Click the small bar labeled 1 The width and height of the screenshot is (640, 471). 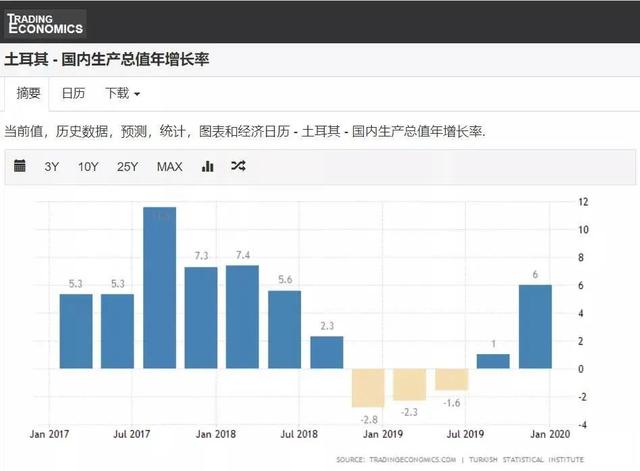493,361
